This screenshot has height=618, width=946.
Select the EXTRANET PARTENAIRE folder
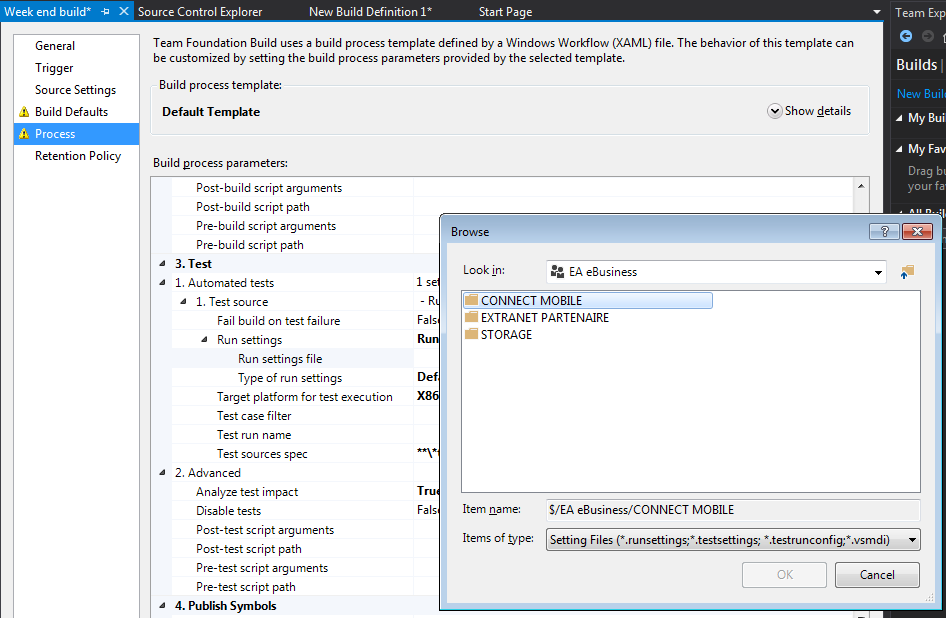click(537, 317)
